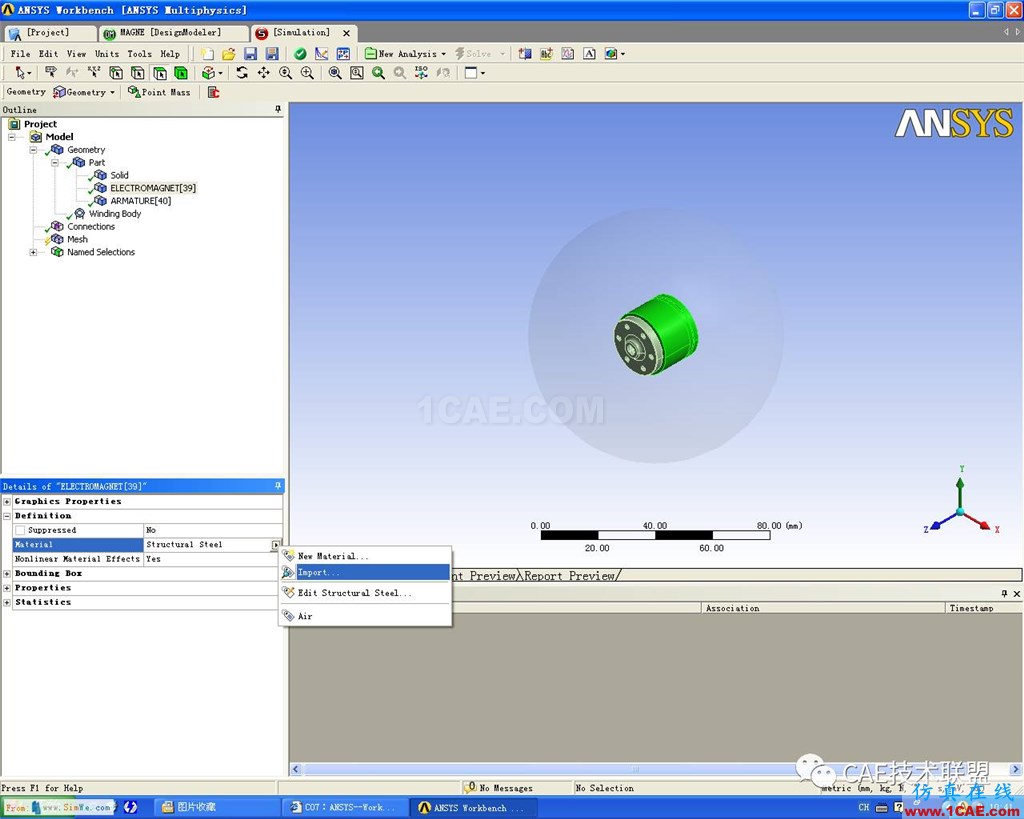Open the Tools menu

tap(139, 54)
